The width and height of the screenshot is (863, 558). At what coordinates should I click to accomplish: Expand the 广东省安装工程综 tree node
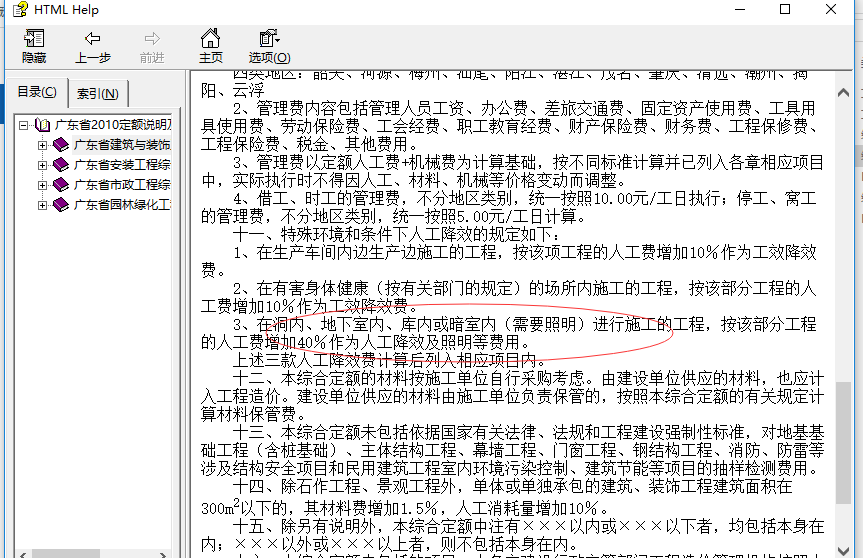[42, 165]
